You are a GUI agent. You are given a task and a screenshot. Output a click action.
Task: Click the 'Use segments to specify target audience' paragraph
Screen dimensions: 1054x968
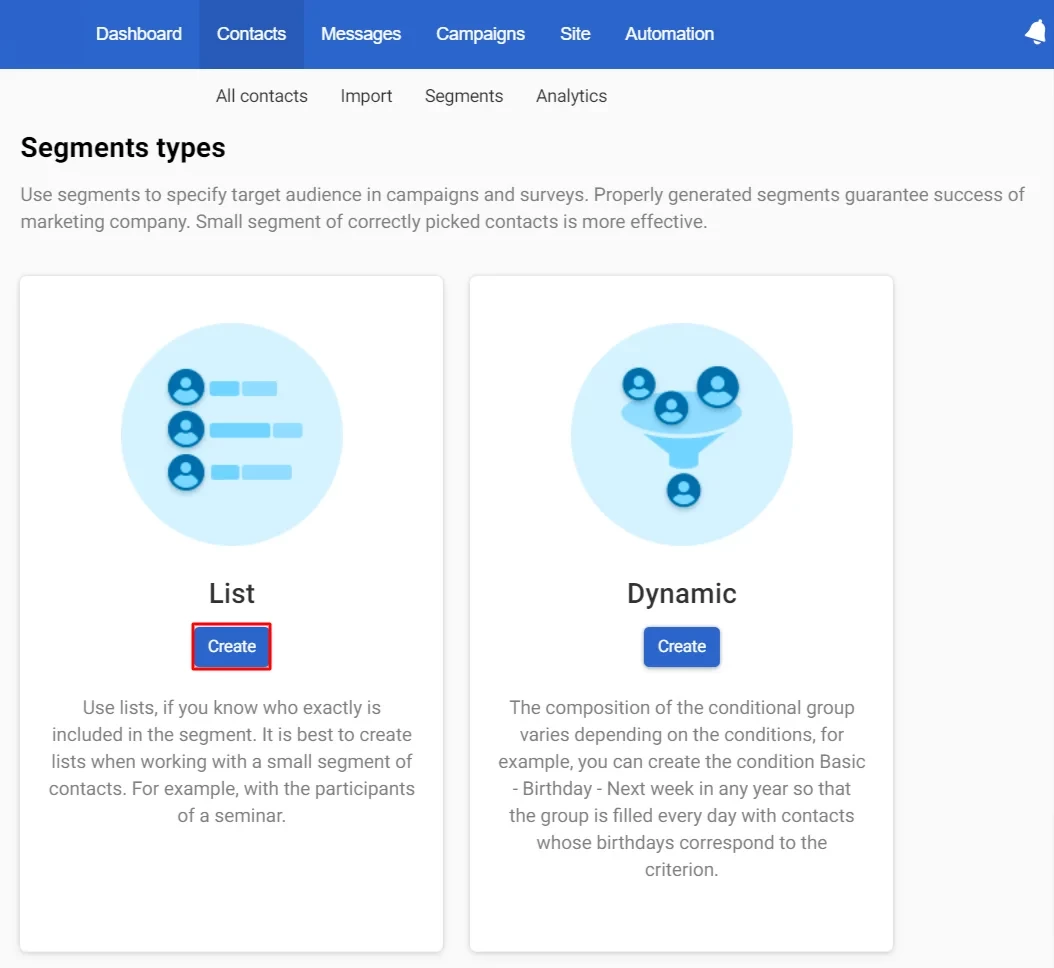click(522, 208)
